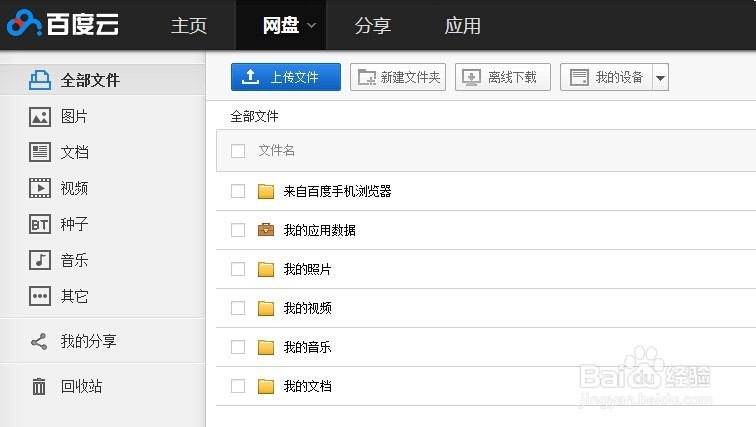Image resolution: width=756 pixels, height=427 pixels.
Task: Select the 网盘 tab
Action: click(x=281, y=25)
